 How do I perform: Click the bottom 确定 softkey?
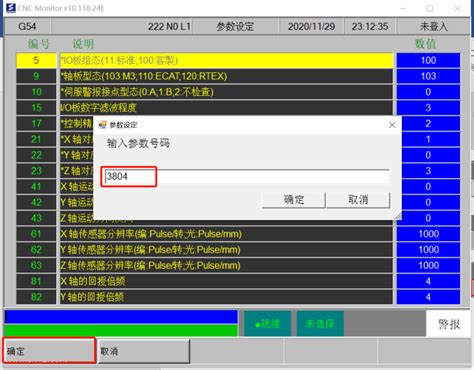click(49, 351)
